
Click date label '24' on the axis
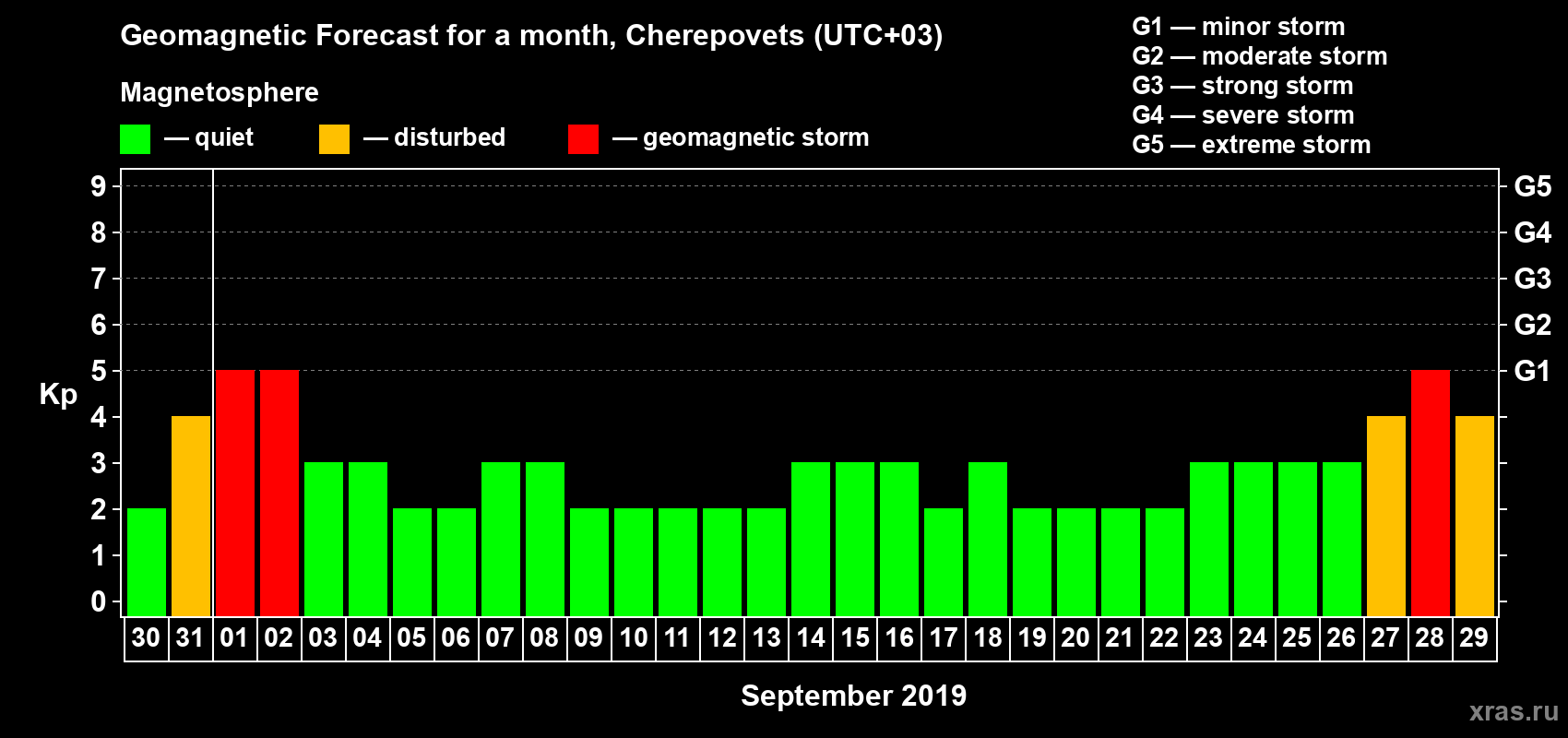1253,637
